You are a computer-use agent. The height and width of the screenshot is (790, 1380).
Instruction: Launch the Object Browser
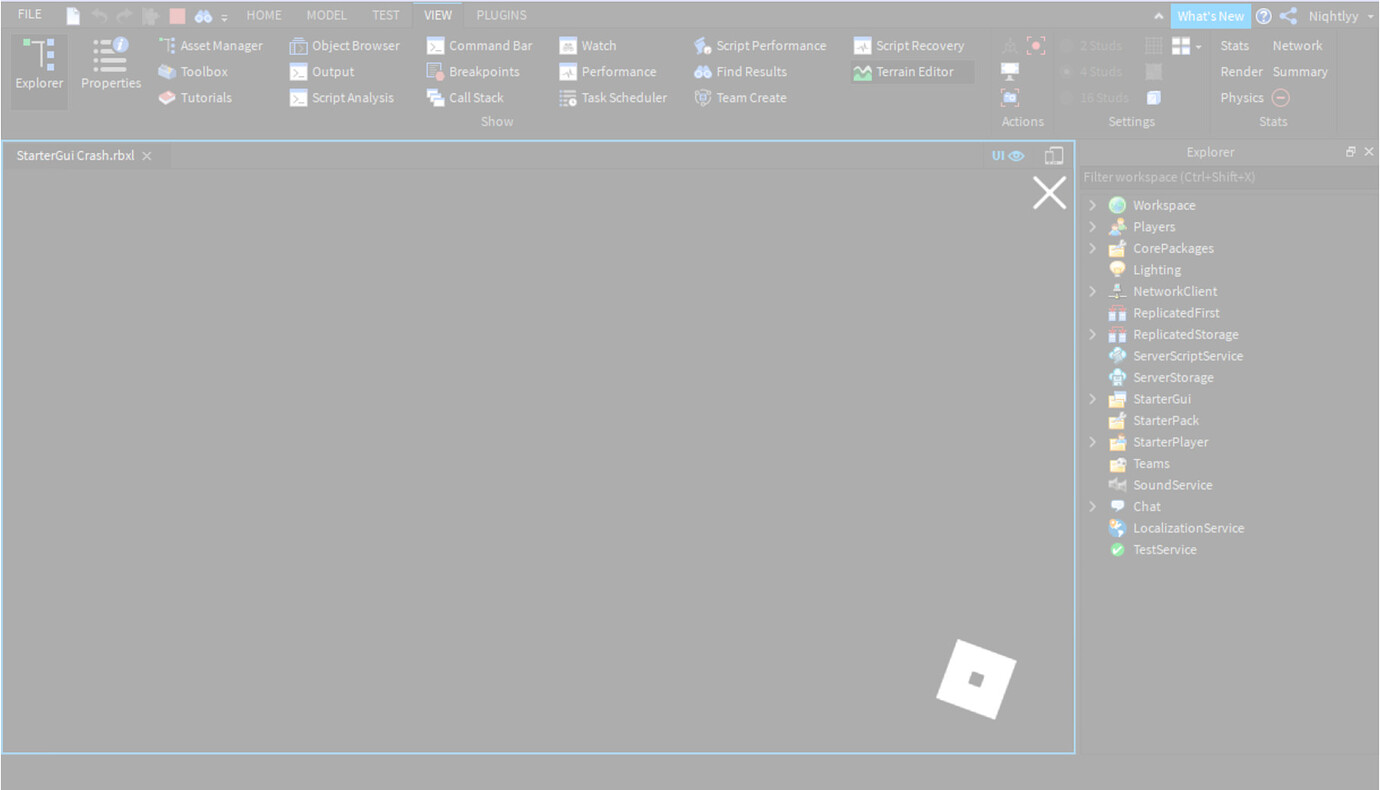(x=344, y=46)
